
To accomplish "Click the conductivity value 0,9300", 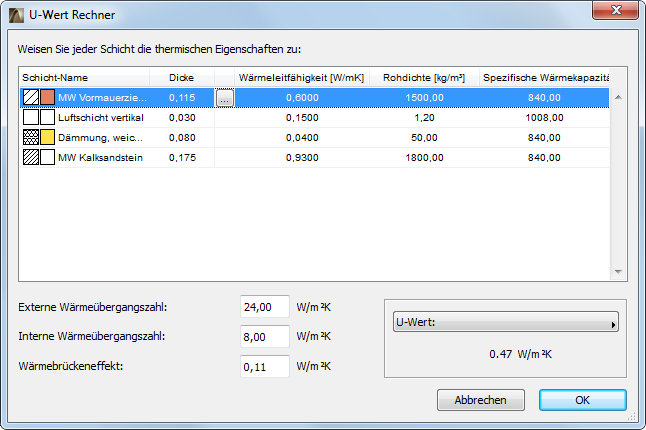I will pos(302,157).
